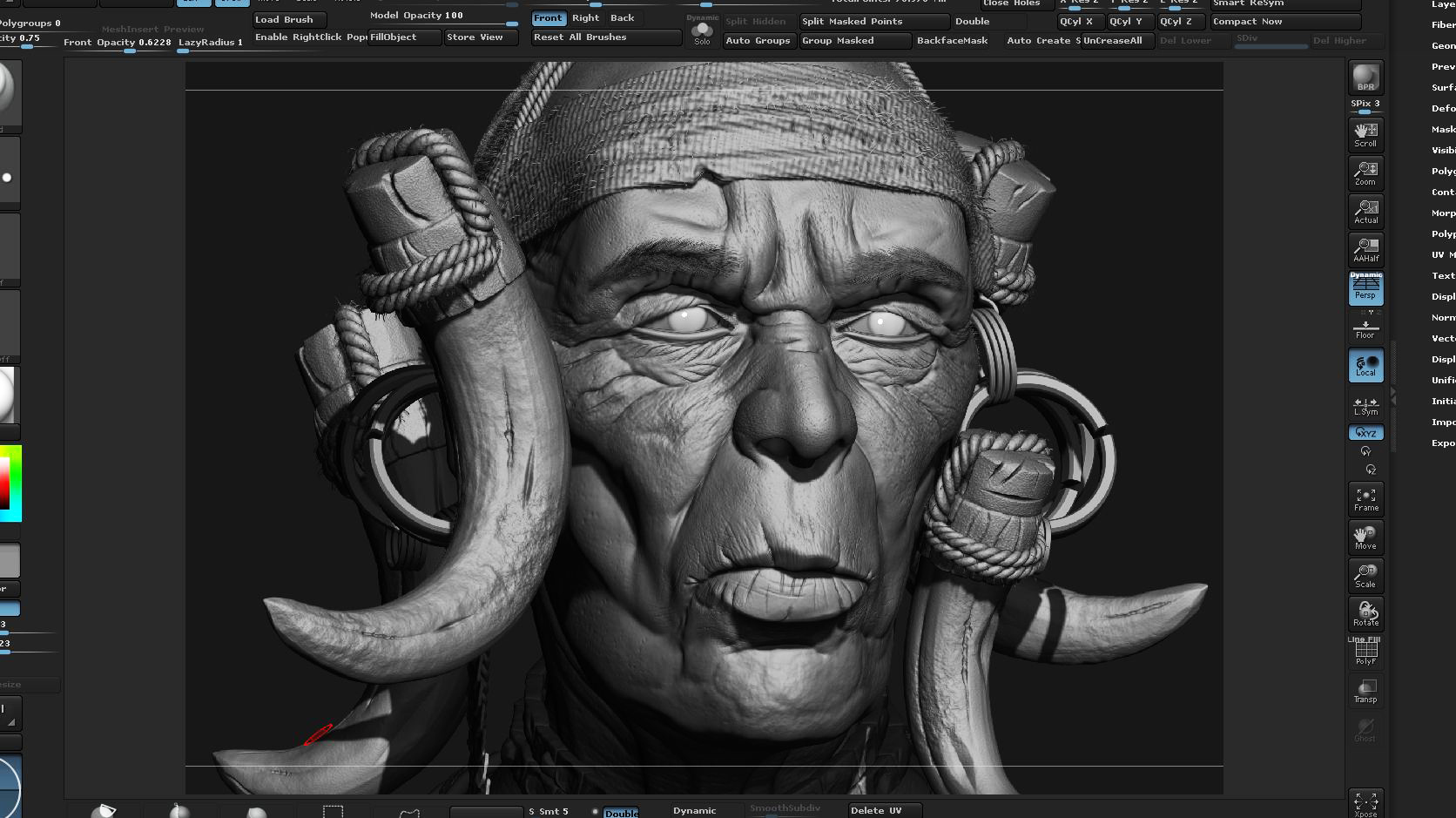Expand the Masking subpalette

(1443, 129)
